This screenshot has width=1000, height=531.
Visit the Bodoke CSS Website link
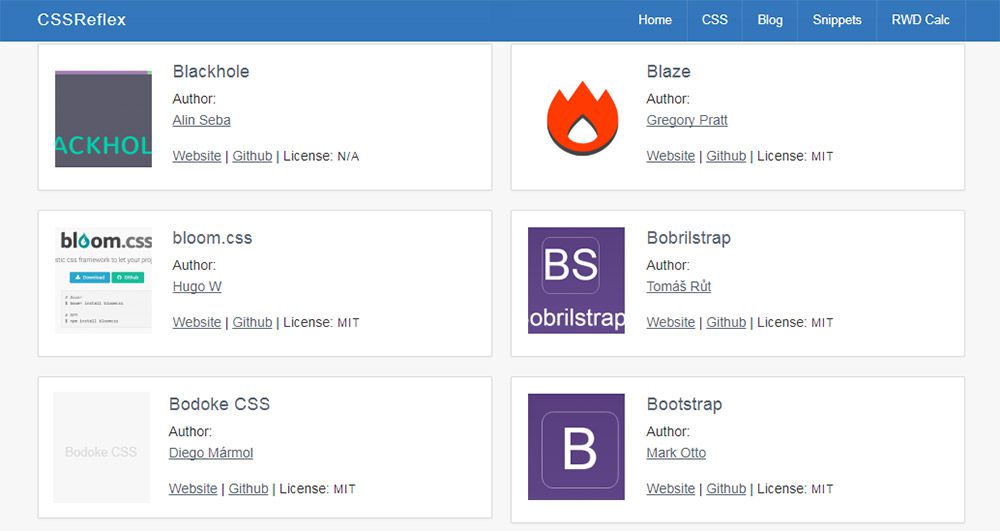point(193,488)
